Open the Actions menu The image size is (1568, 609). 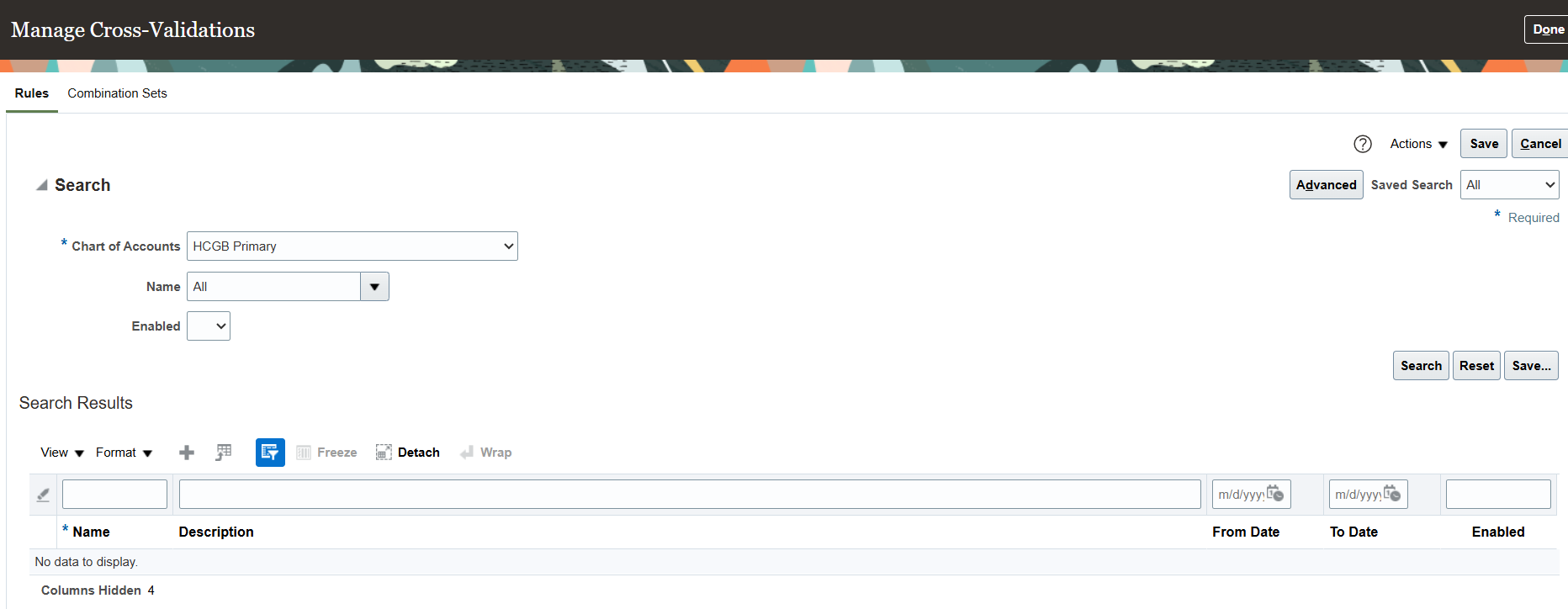(x=1418, y=144)
